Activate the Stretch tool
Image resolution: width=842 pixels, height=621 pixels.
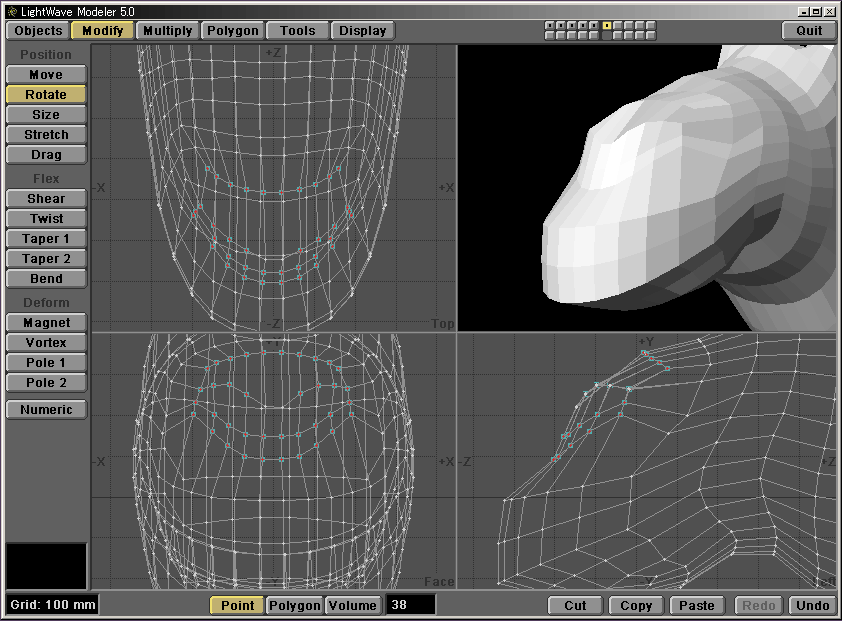[x=46, y=135]
